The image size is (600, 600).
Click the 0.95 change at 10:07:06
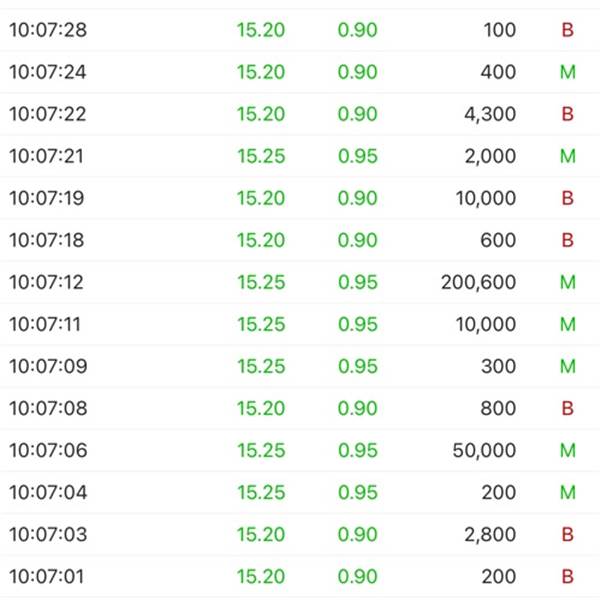[358, 450]
